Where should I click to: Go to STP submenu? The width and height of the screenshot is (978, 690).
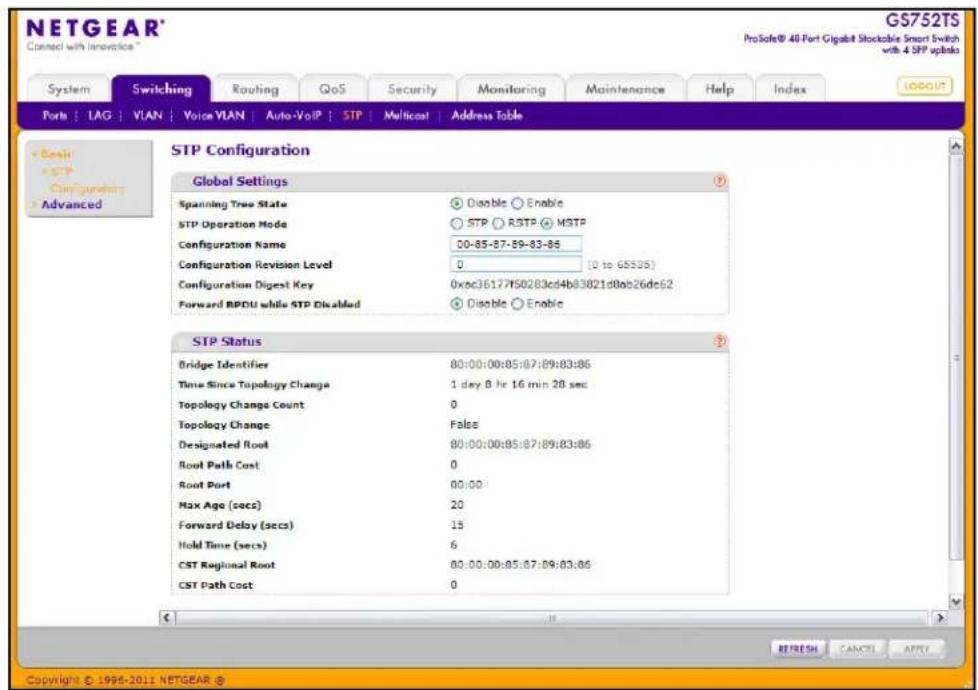[352, 115]
